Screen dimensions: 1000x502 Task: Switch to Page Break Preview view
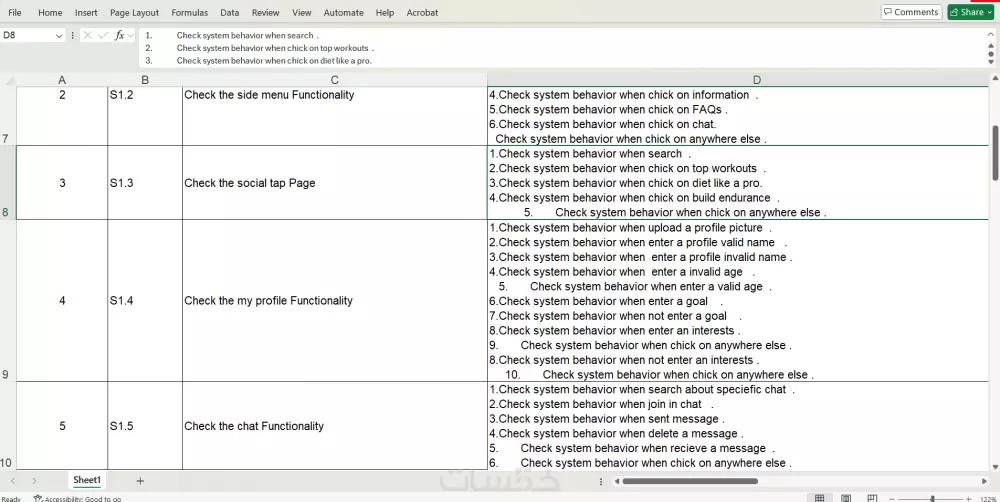870,498
